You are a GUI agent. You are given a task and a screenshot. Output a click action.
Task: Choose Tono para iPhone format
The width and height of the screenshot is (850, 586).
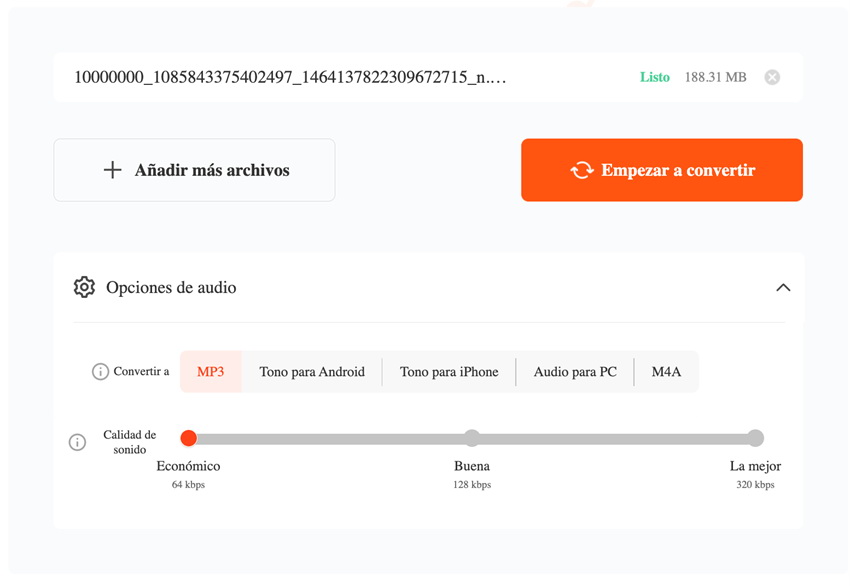pos(449,372)
